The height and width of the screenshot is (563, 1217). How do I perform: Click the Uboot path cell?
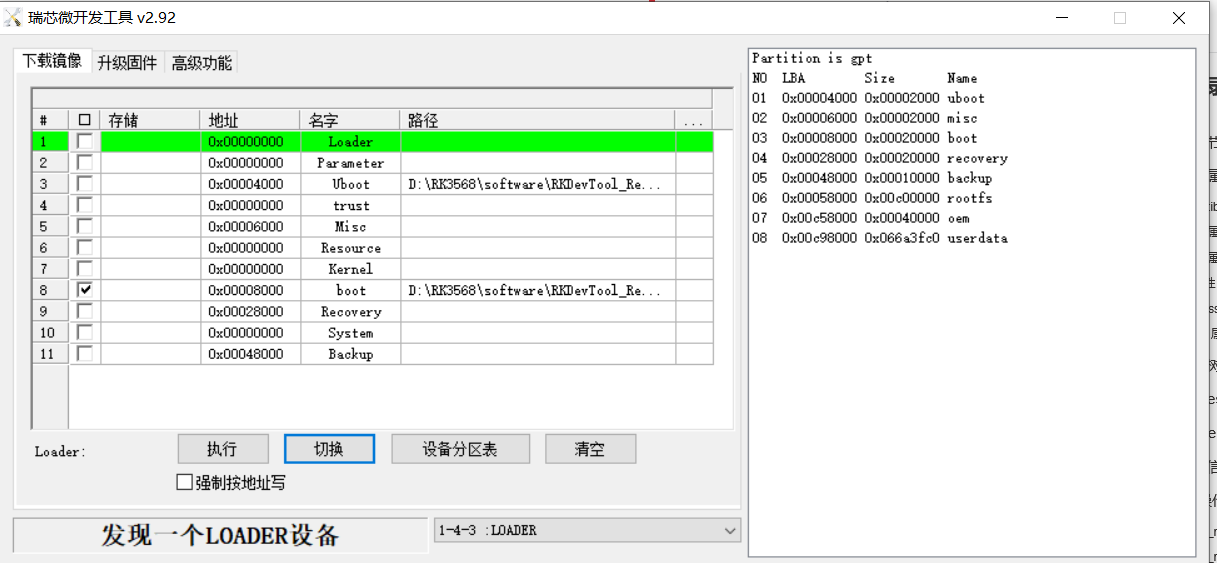(x=538, y=184)
